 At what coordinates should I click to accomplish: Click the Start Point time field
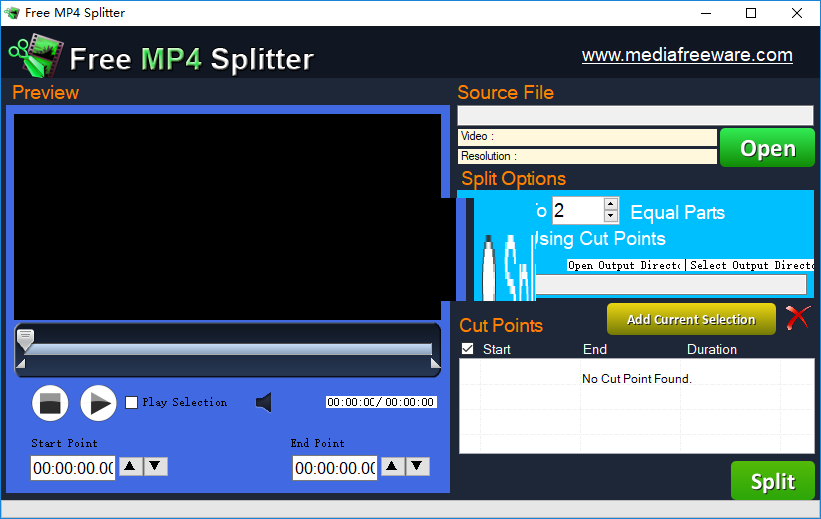click(x=72, y=468)
